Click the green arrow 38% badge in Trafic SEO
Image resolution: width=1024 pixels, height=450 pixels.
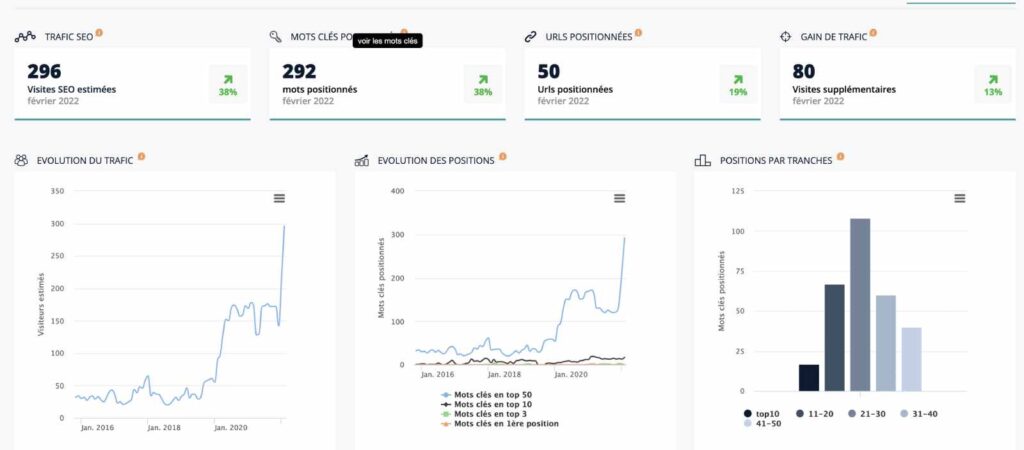click(228, 84)
